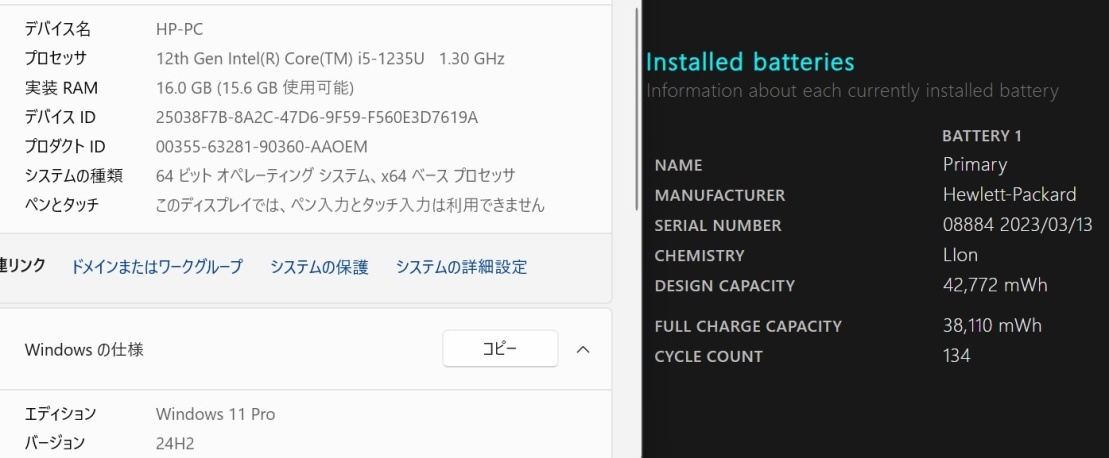Select the device ID string
This screenshot has width=1109, height=458.
[x=317, y=117]
